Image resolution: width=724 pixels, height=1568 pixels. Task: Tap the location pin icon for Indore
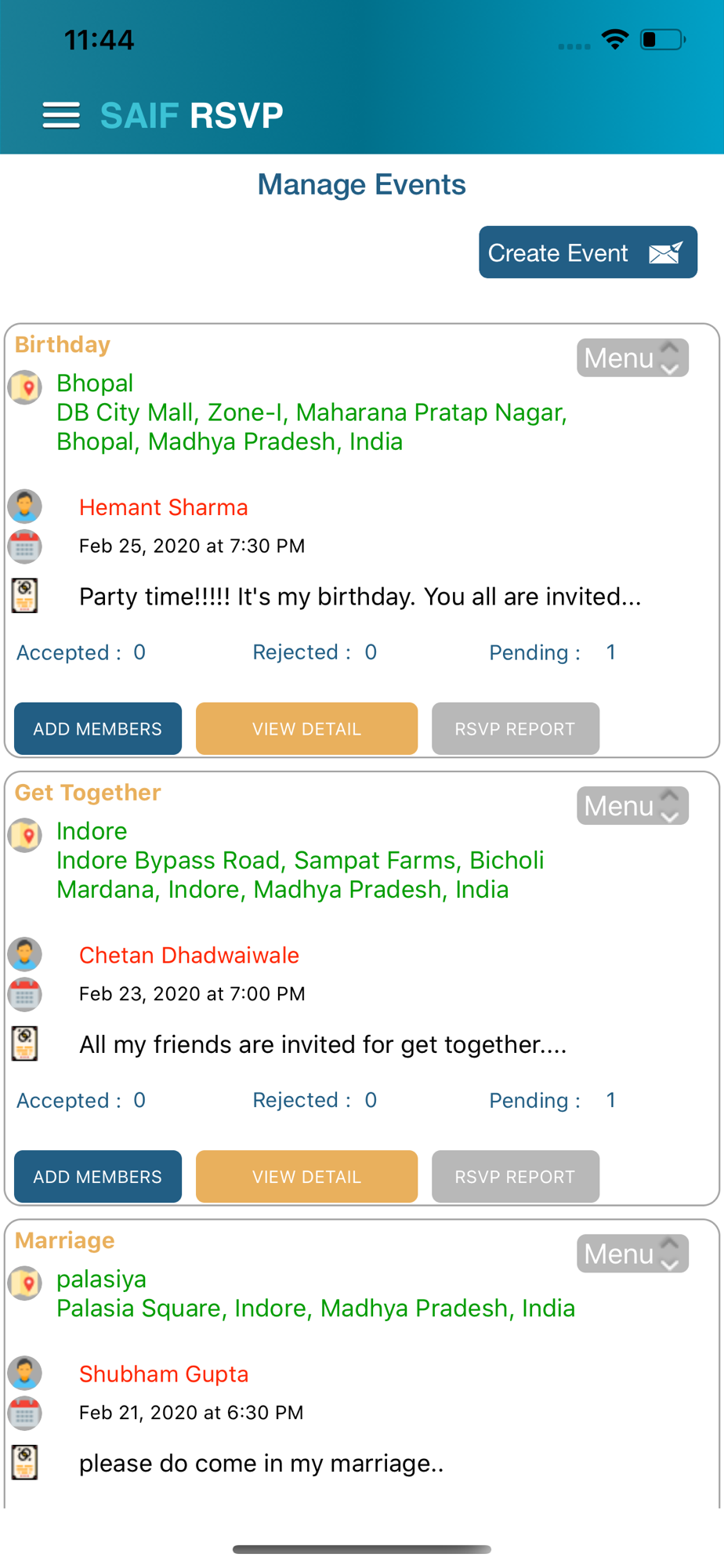point(25,835)
